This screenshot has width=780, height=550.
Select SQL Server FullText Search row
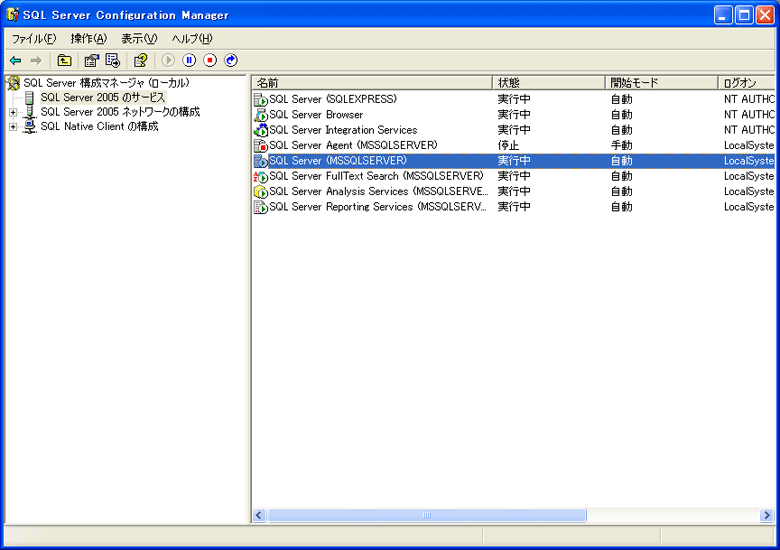[x=514, y=177]
